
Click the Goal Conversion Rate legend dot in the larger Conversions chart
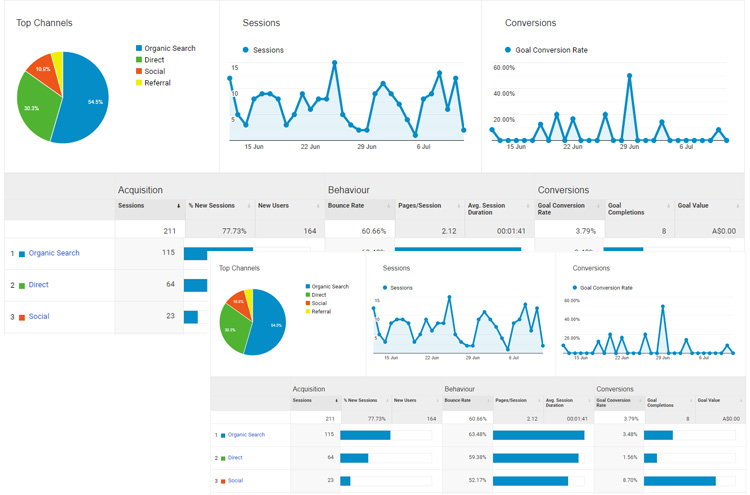pyautogui.click(x=508, y=50)
